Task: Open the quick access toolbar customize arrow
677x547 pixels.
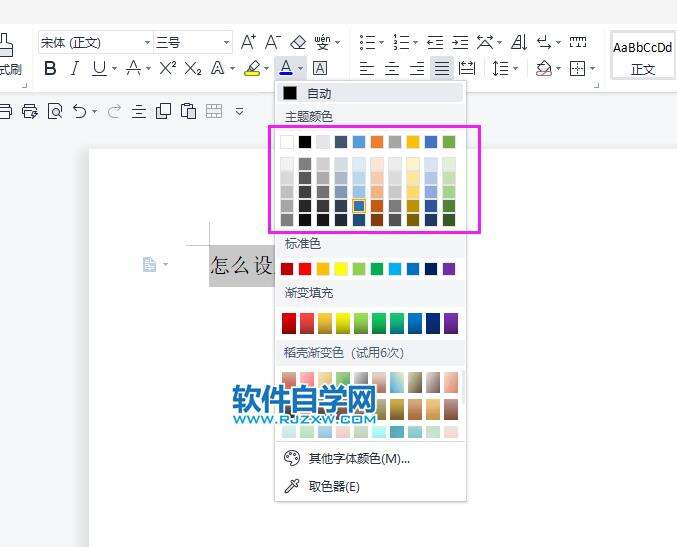Action: tap(240, 112)
